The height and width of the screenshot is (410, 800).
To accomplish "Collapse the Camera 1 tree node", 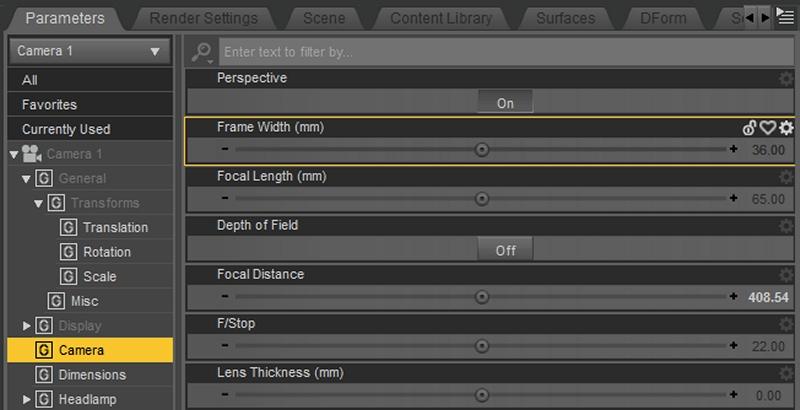I will tap(14, 154).
